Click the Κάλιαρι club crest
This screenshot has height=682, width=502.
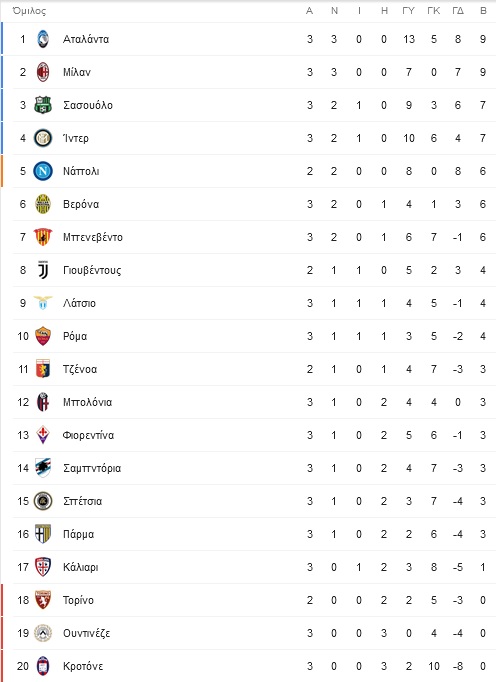[x=43, y=567]
